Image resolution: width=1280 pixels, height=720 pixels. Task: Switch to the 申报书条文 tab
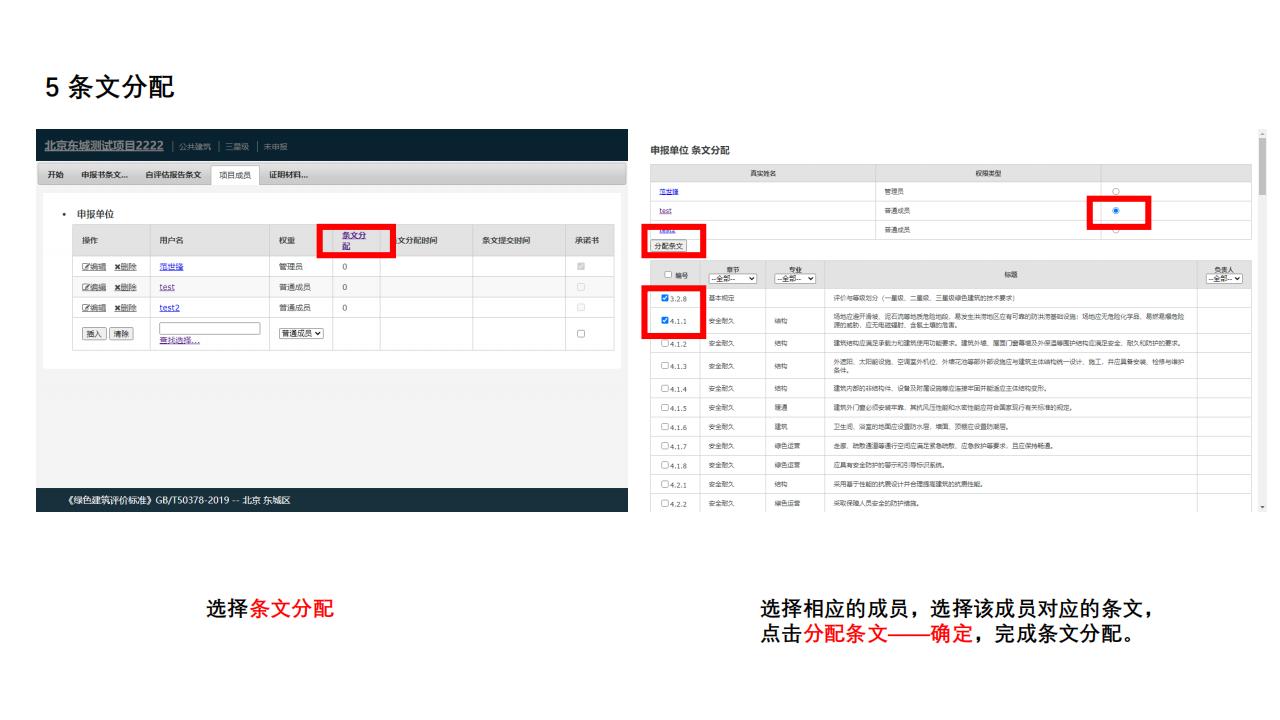point(105,175)
